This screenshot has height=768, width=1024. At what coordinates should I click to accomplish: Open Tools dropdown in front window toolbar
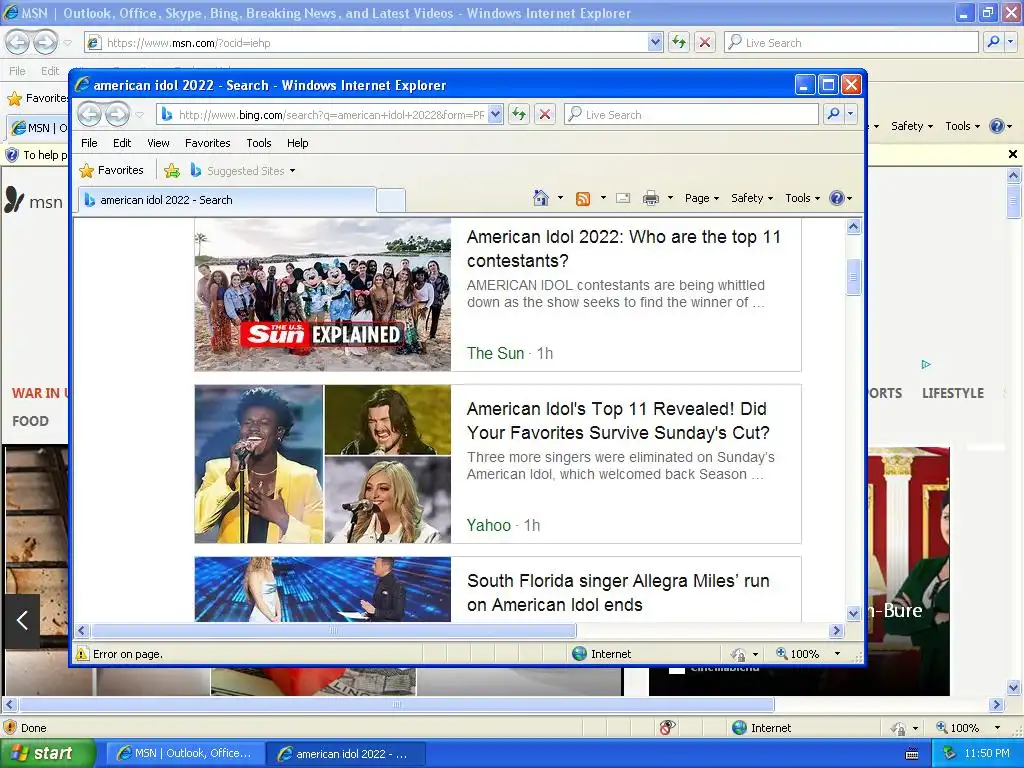pyautogui.click(x=803, y=198)
